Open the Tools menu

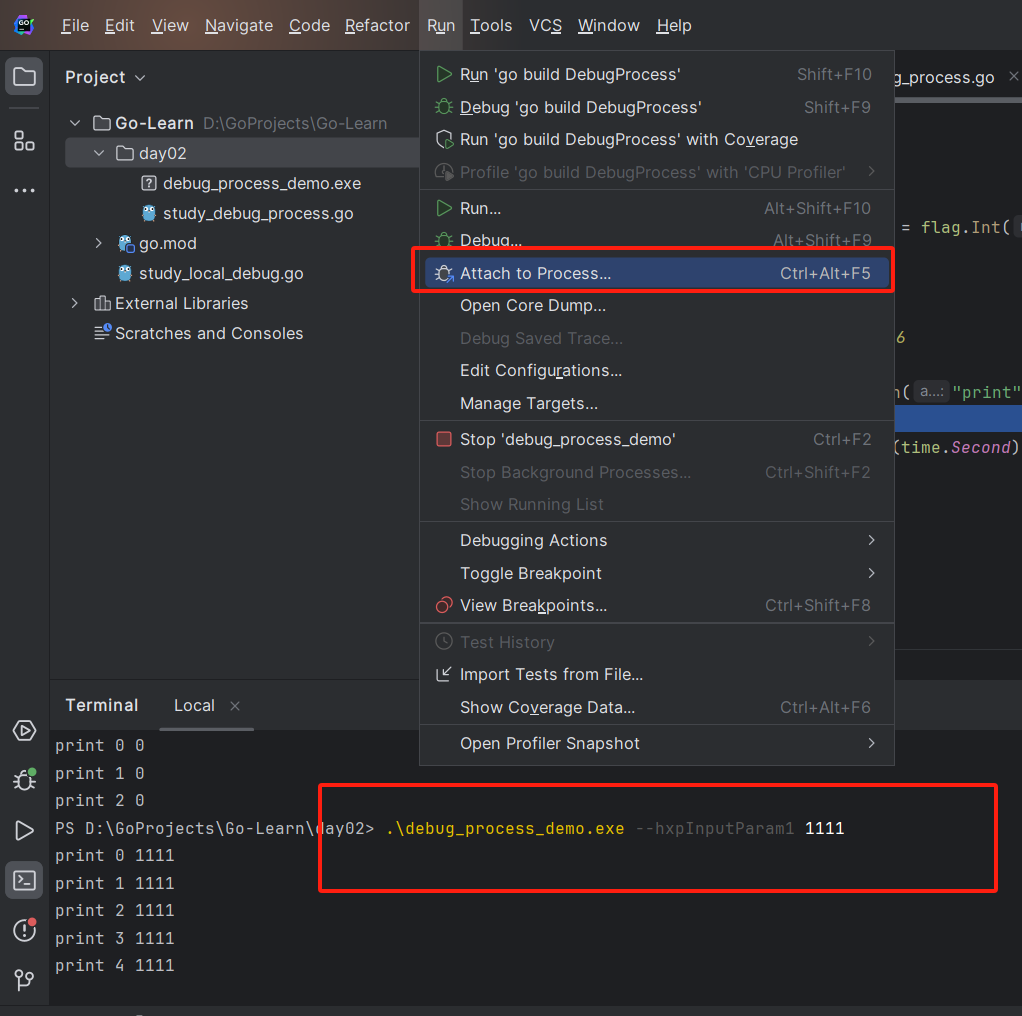coord(491,25)
